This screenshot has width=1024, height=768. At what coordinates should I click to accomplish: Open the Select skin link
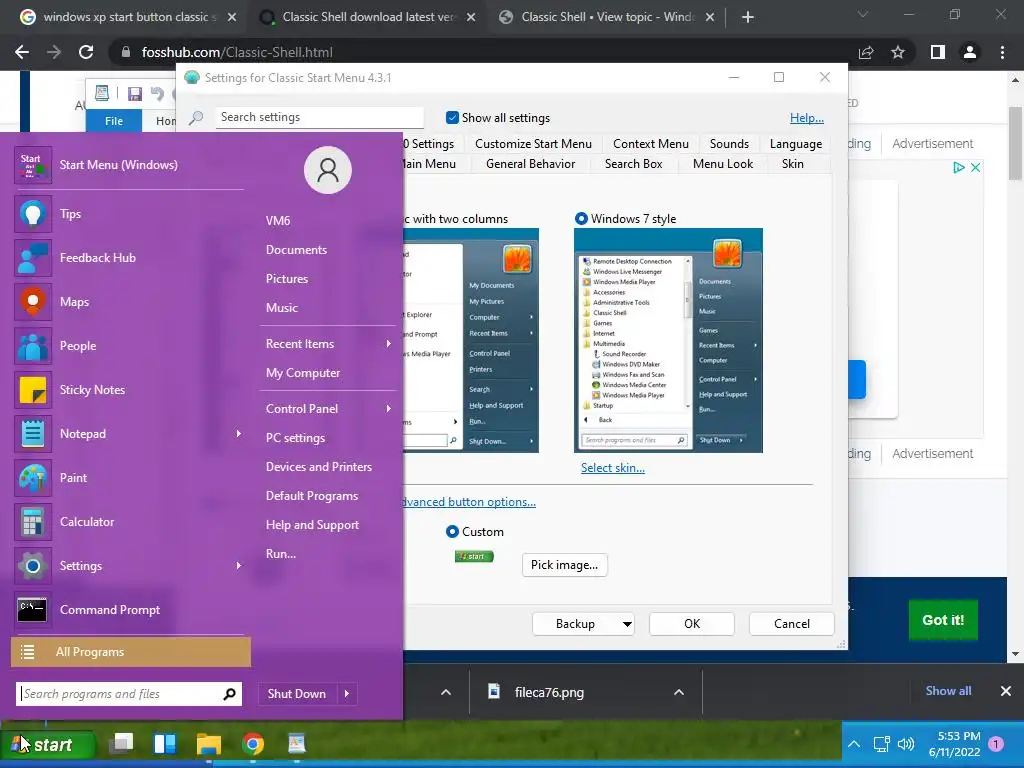coord(613,468)
